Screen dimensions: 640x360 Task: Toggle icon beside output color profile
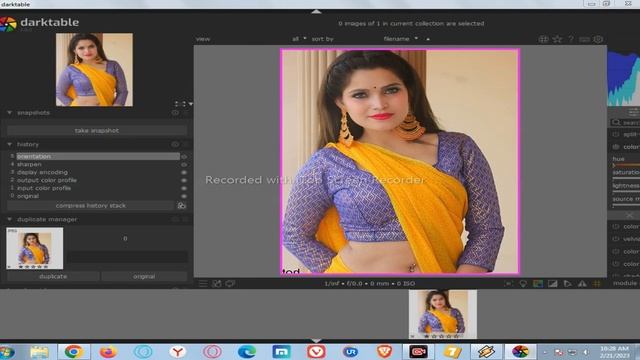coord(184,180)
